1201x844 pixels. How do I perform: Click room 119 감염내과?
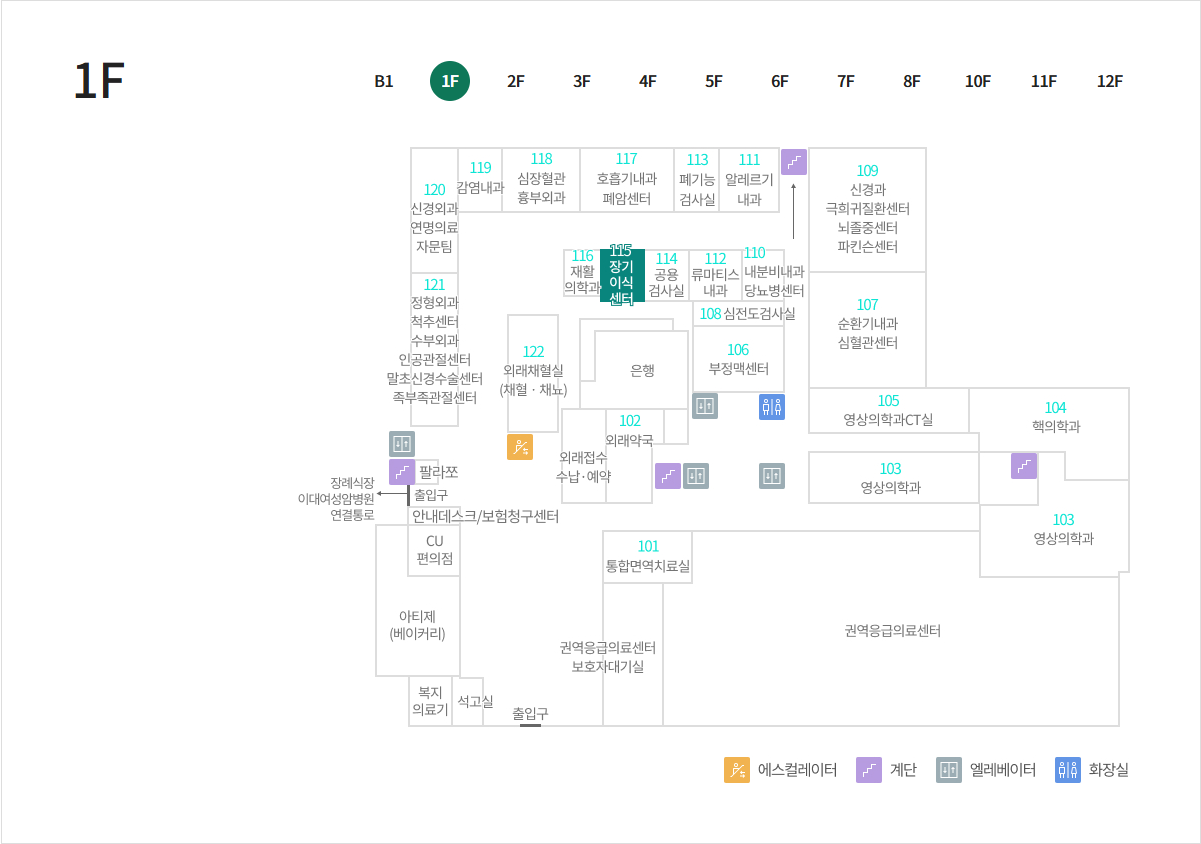(x=480, y=178)
